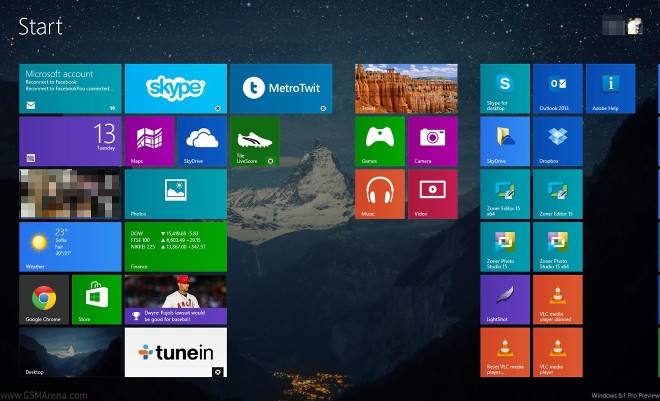Open the Microsoft account mail tile
Viewport: 660px width, 401px height.
pos(70,89)
